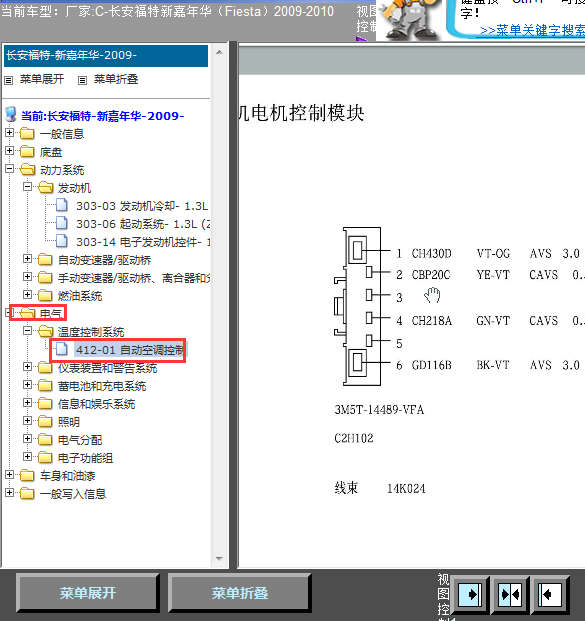Viewport: 585px width, 621px height.
Task: Select the 蓄电池和充电系统 tree label
Action: coord(102,386)
